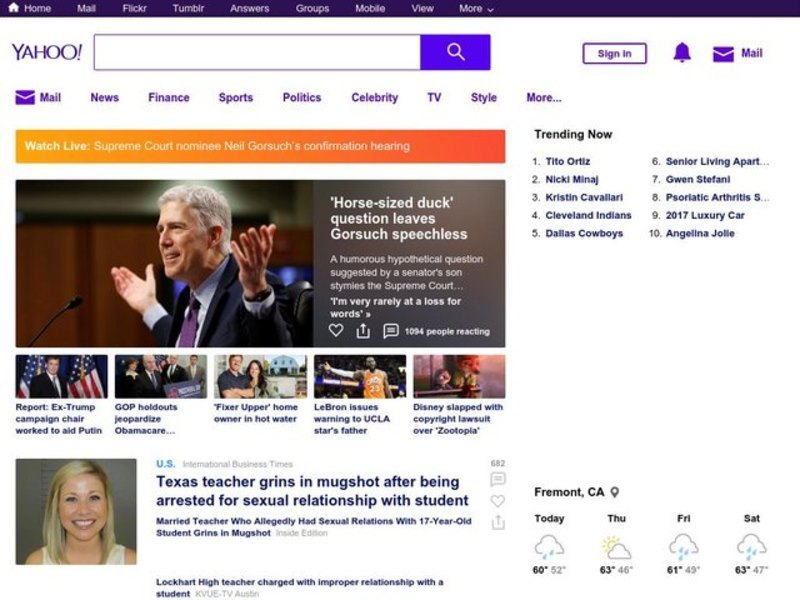800x600 pixels.
Task: Focus the Yahoo search input field
Action: coord(257,52)
